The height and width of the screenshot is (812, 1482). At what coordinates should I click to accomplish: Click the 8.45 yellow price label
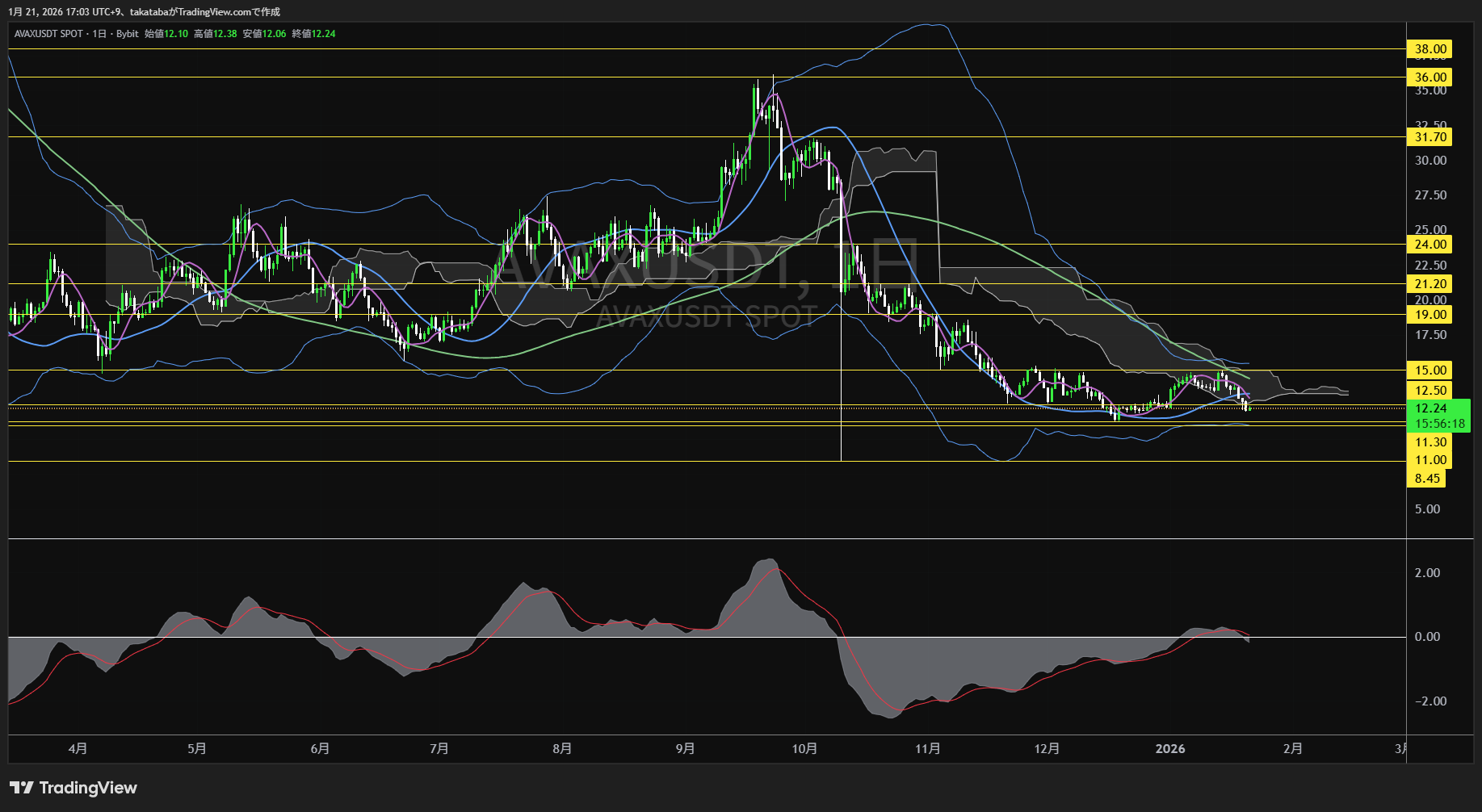pyautogui.click(x=1427, y=479)
